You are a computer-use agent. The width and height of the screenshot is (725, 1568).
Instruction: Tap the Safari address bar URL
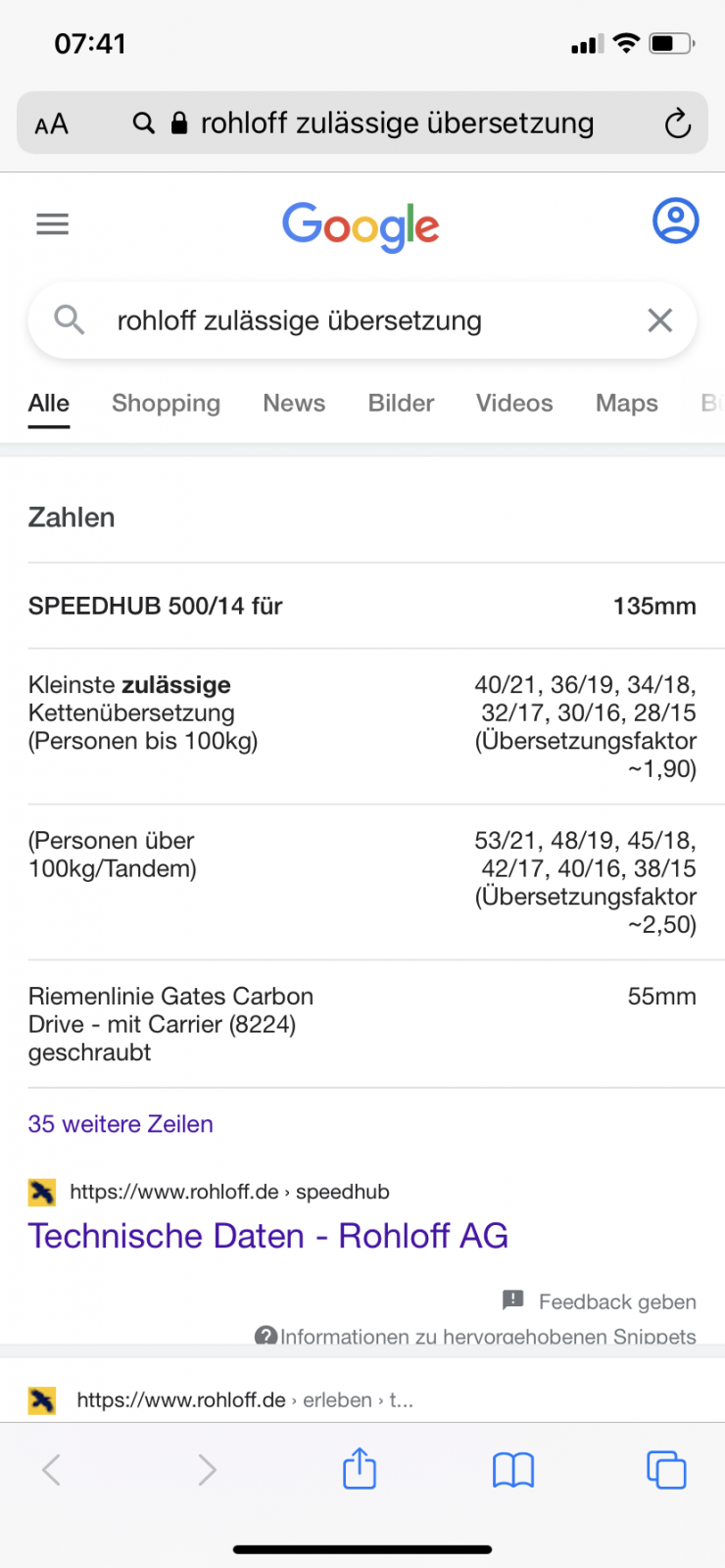click(x=397, y=123)
